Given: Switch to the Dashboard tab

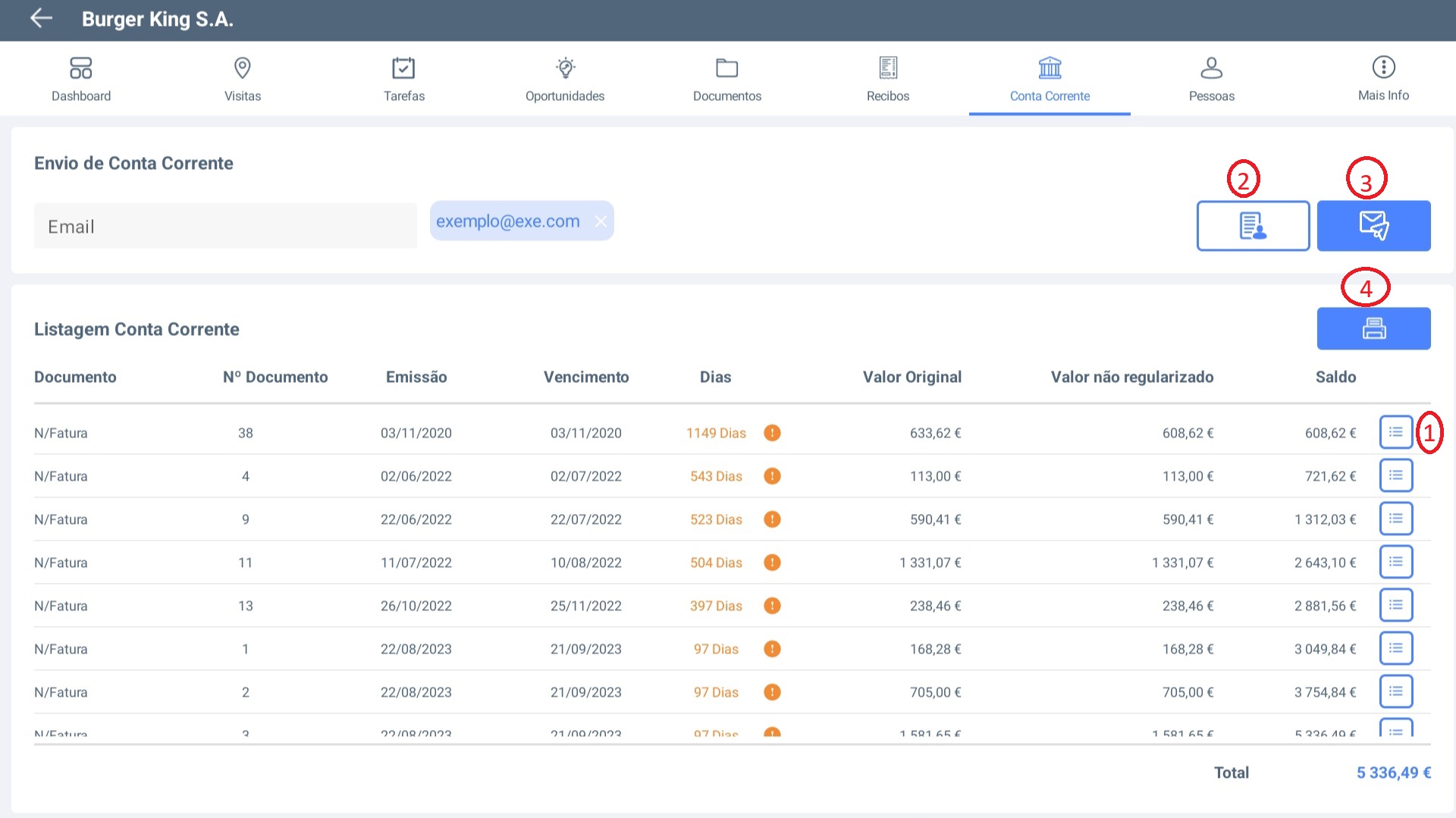Looking at the screenshot, I should pos(81,79).
